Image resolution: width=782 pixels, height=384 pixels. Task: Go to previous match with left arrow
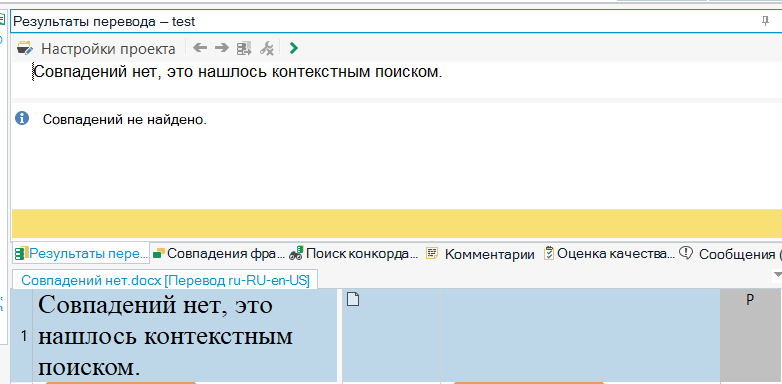click(200, 48)
